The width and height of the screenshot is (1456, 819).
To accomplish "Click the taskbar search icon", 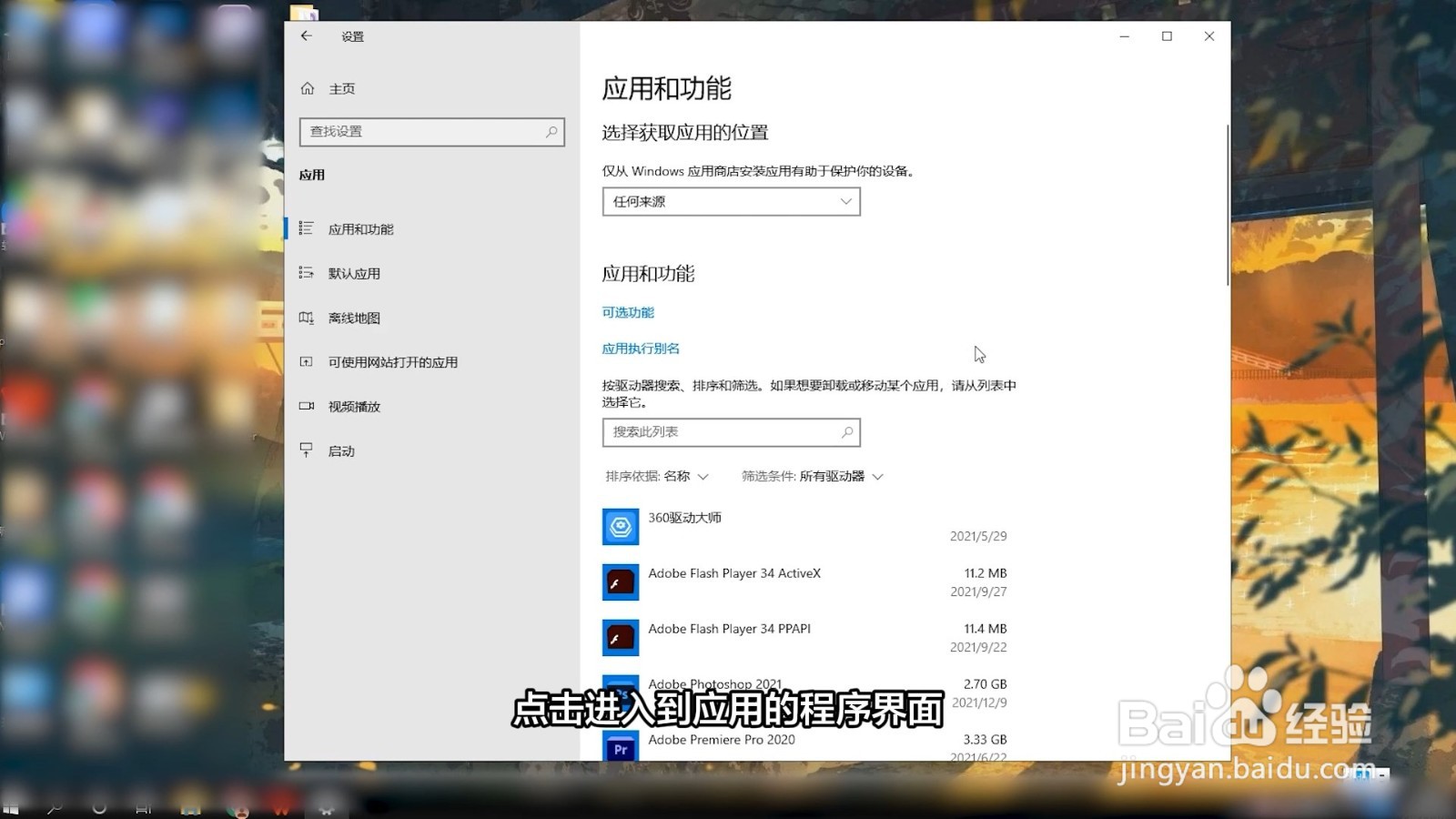I will [x=54, y=807].
